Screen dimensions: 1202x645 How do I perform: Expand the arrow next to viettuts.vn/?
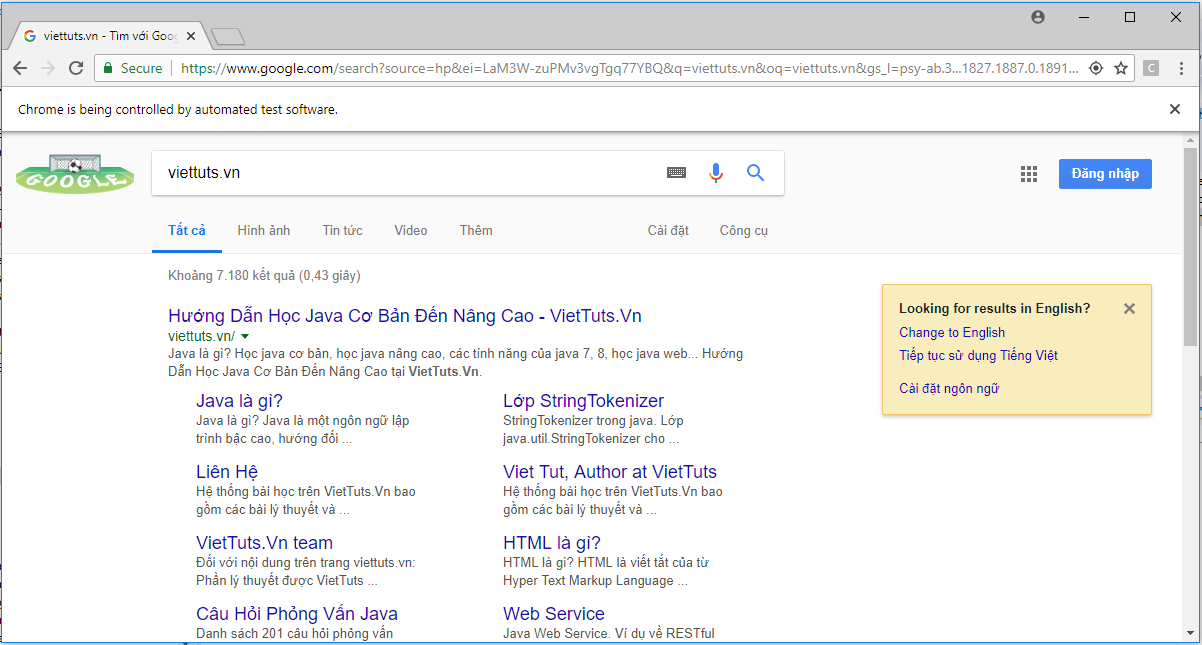245,336
